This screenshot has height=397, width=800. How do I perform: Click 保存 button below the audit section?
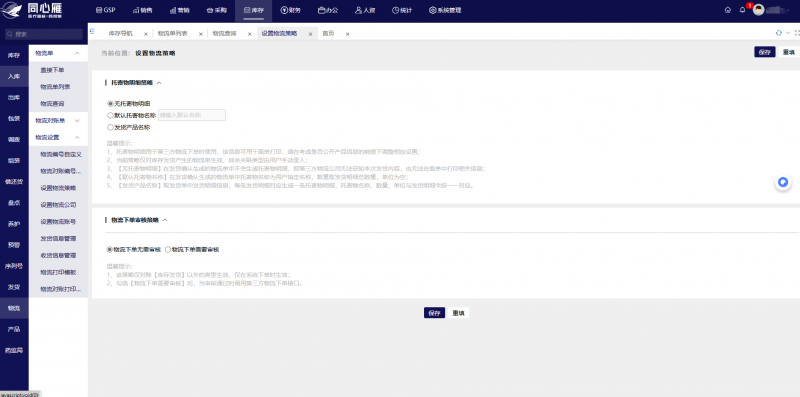[434, 313]
